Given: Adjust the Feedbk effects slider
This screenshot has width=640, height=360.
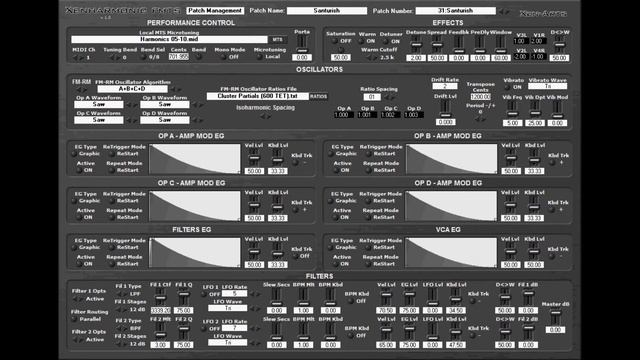Looking at the screenshot, I should 458,45.
